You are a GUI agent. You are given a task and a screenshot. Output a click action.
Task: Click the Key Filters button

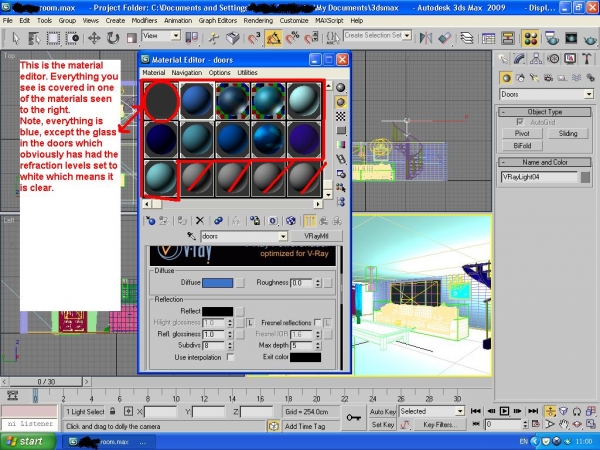tap(440, 424)
